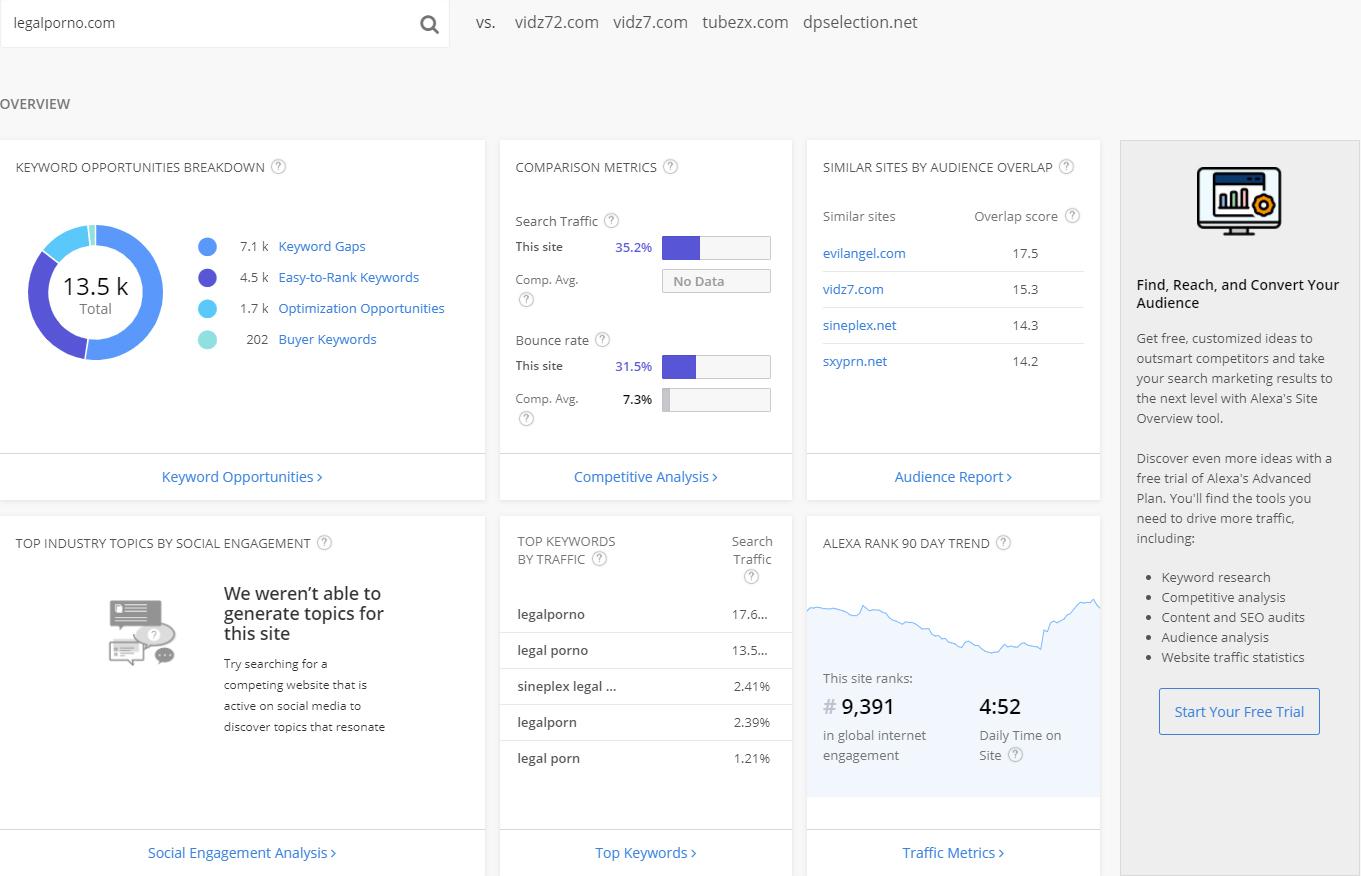Click help icon beside Top Industry Topics heading
The height and width of the screenshot is (876, 1361).
(324, 543)
